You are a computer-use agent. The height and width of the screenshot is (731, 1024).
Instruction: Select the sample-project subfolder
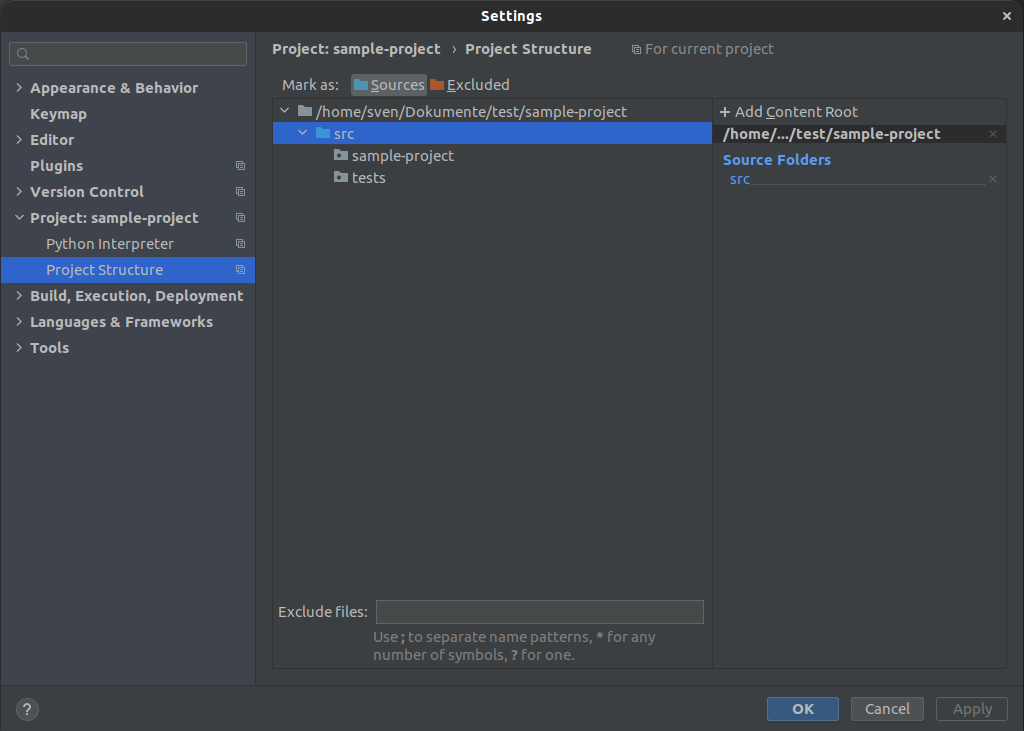tap(401, 155)
